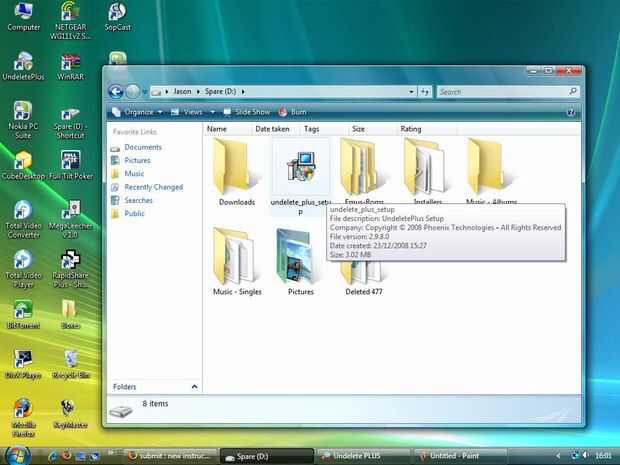The image size is (620, 465).
Task: Open the MegaLeecher desktop shortcut
Action: tap(70, 219)
